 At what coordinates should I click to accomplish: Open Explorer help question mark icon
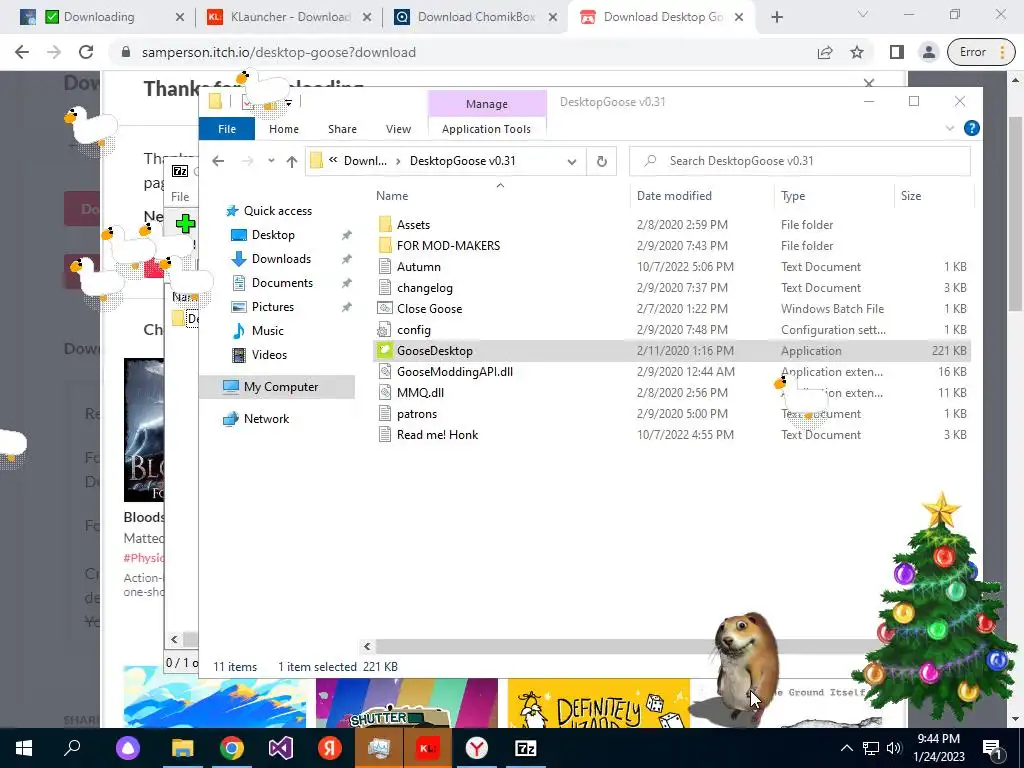point(971,129)
